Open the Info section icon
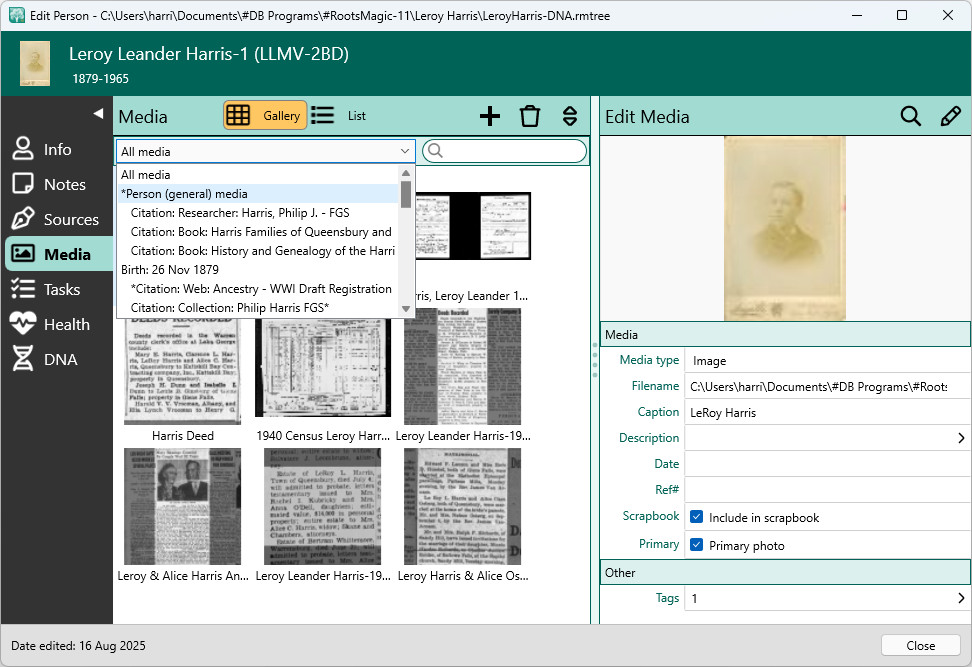The width and height of the screenshot is (972, 667). point(23,149)
